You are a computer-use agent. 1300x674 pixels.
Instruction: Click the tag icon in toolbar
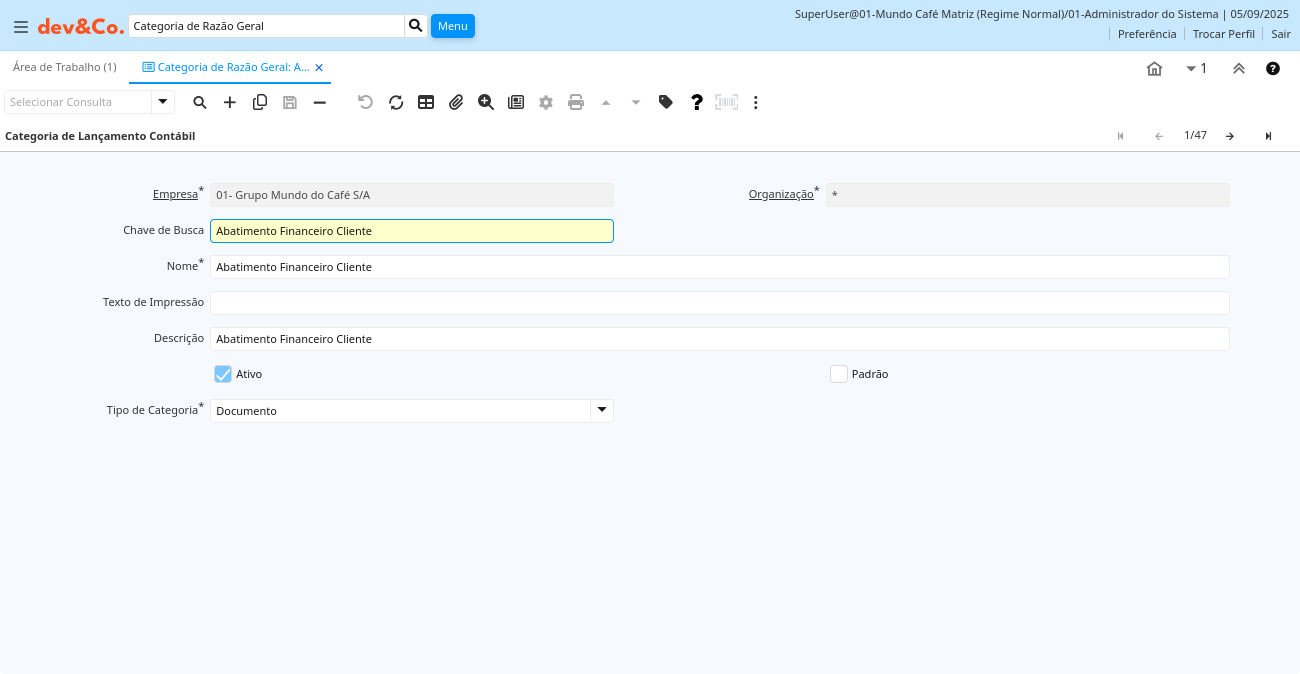point(666,102)
